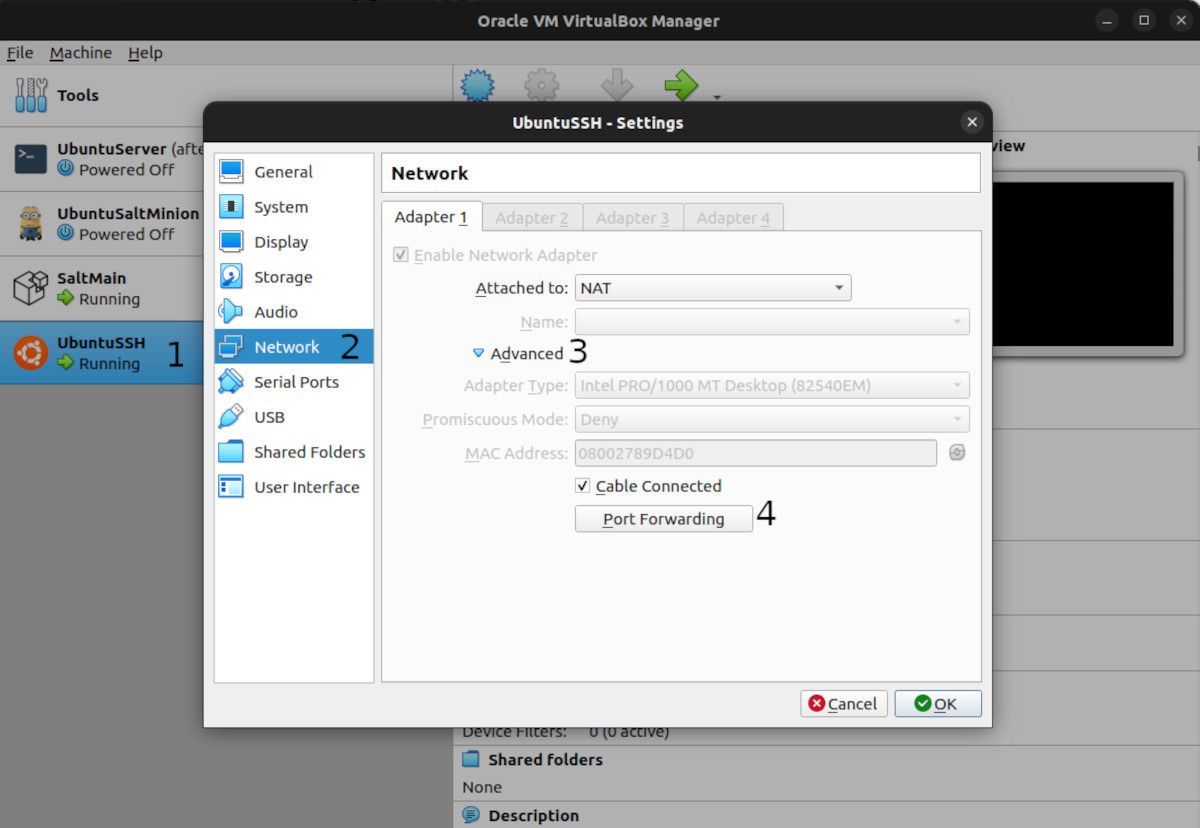Uncheck the Cable Connected checkbox

coord(581,486)
